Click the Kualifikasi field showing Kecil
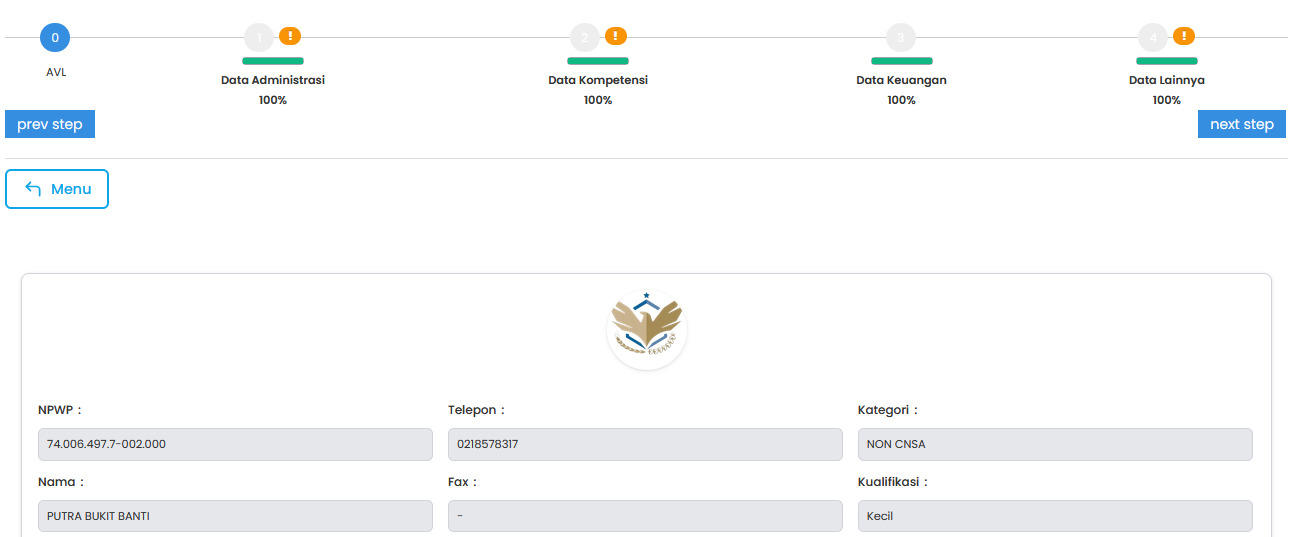 point(1055,516)
